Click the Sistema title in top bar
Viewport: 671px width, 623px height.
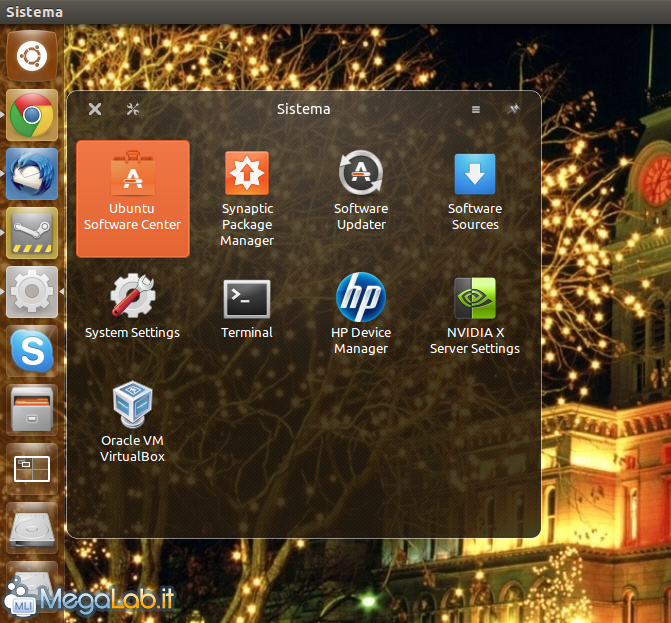(34, 12)
